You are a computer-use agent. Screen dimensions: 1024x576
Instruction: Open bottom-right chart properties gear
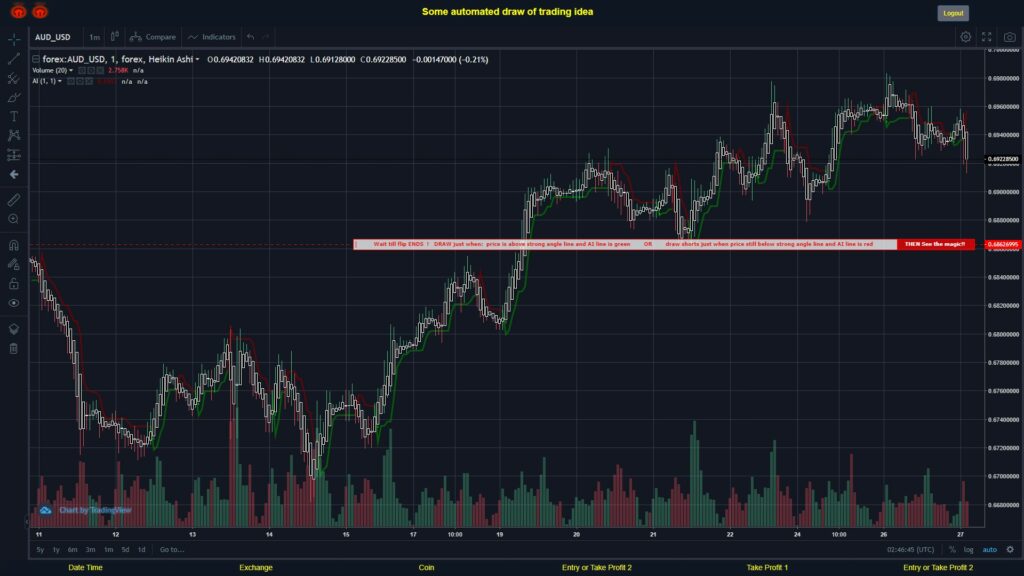(x=1010, y=550)
